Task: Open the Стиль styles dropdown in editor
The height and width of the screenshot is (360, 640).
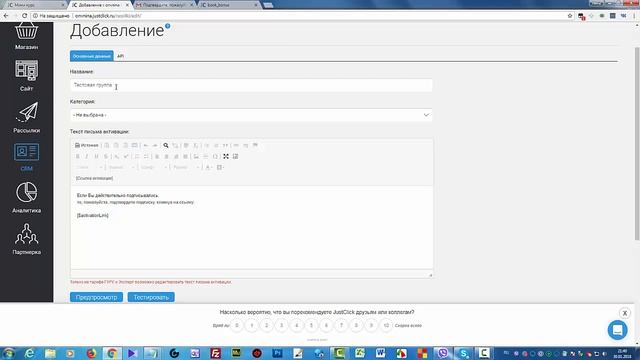Action: 89,167
